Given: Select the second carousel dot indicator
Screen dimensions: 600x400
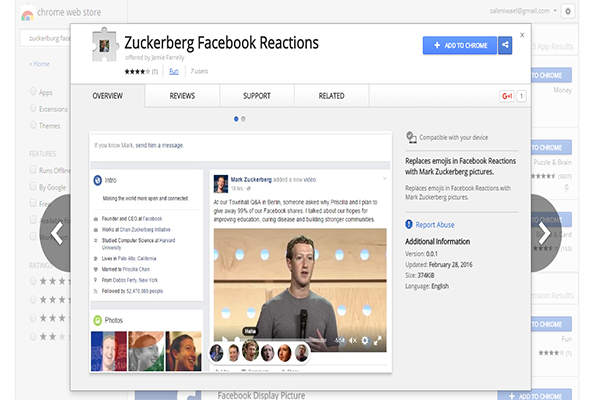Looking at the screenshot, I should click(x=243, y=119).
